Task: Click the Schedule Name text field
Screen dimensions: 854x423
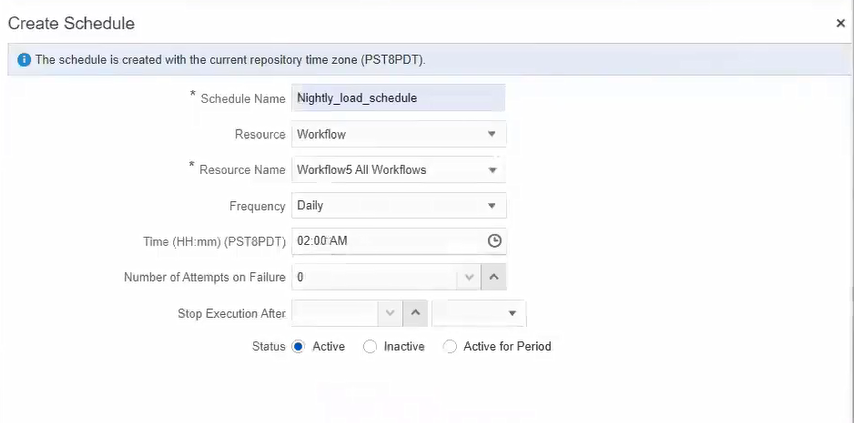Action: [x=398, y=98]
